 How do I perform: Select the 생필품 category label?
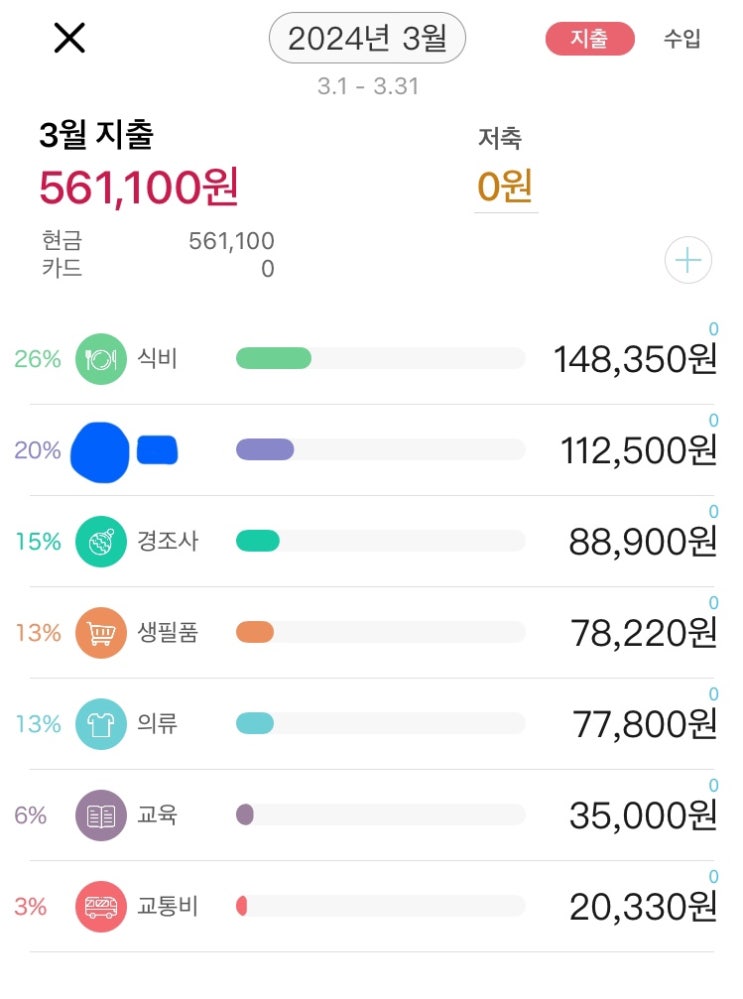click(167, 633)
